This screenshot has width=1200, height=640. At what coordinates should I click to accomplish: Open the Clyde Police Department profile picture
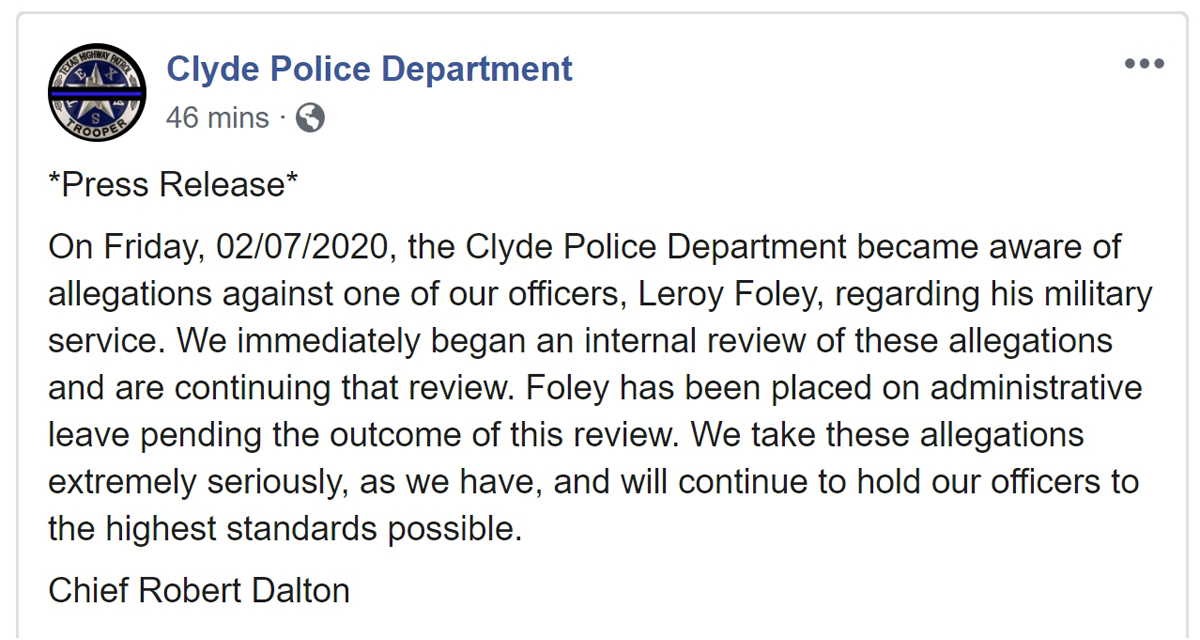96,92
